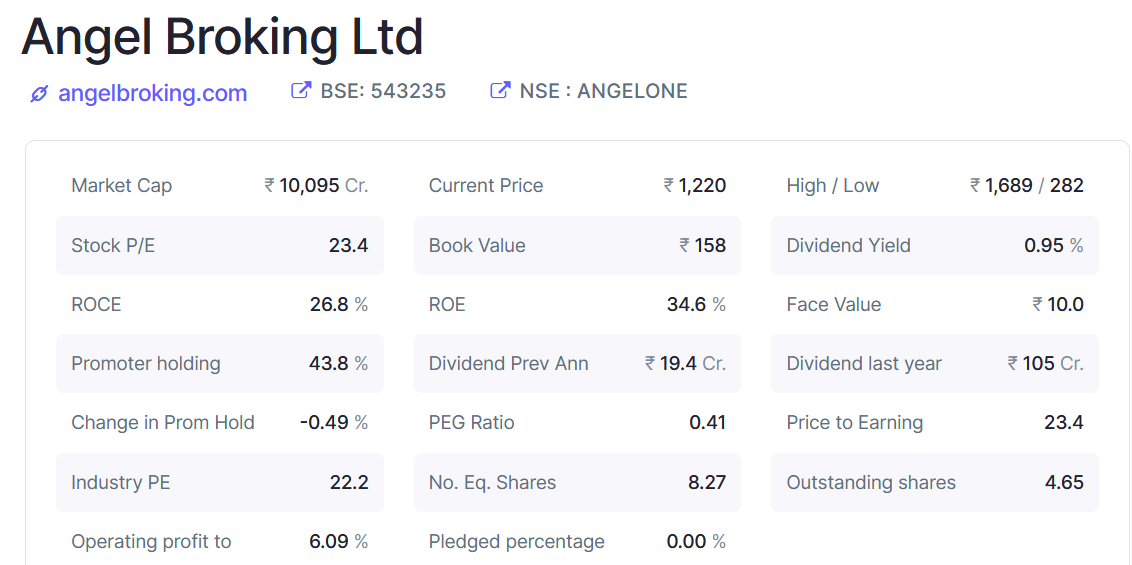This screenshot has width=1132, height=565.
Task: Select the Stock P/E ratio row
Action: [x=219, y=245]
